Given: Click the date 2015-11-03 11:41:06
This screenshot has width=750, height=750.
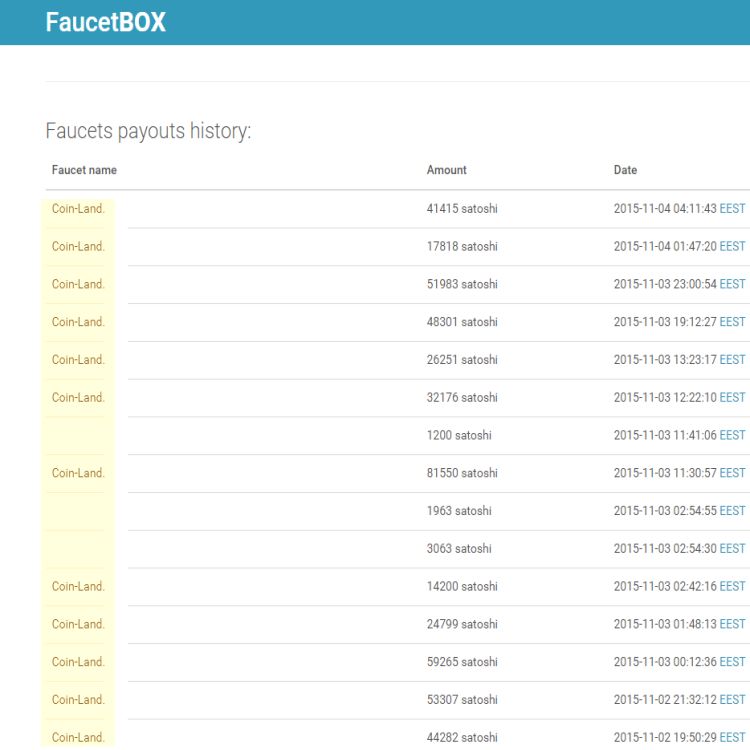Looking at the screenshot, I should pyautogui.click(x=665, y=435).
